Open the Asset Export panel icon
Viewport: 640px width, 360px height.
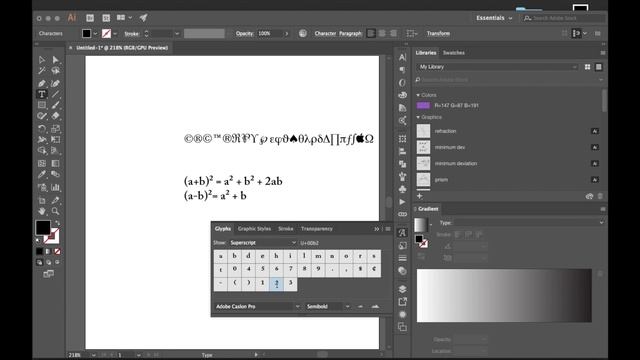[x=402, y=302]
